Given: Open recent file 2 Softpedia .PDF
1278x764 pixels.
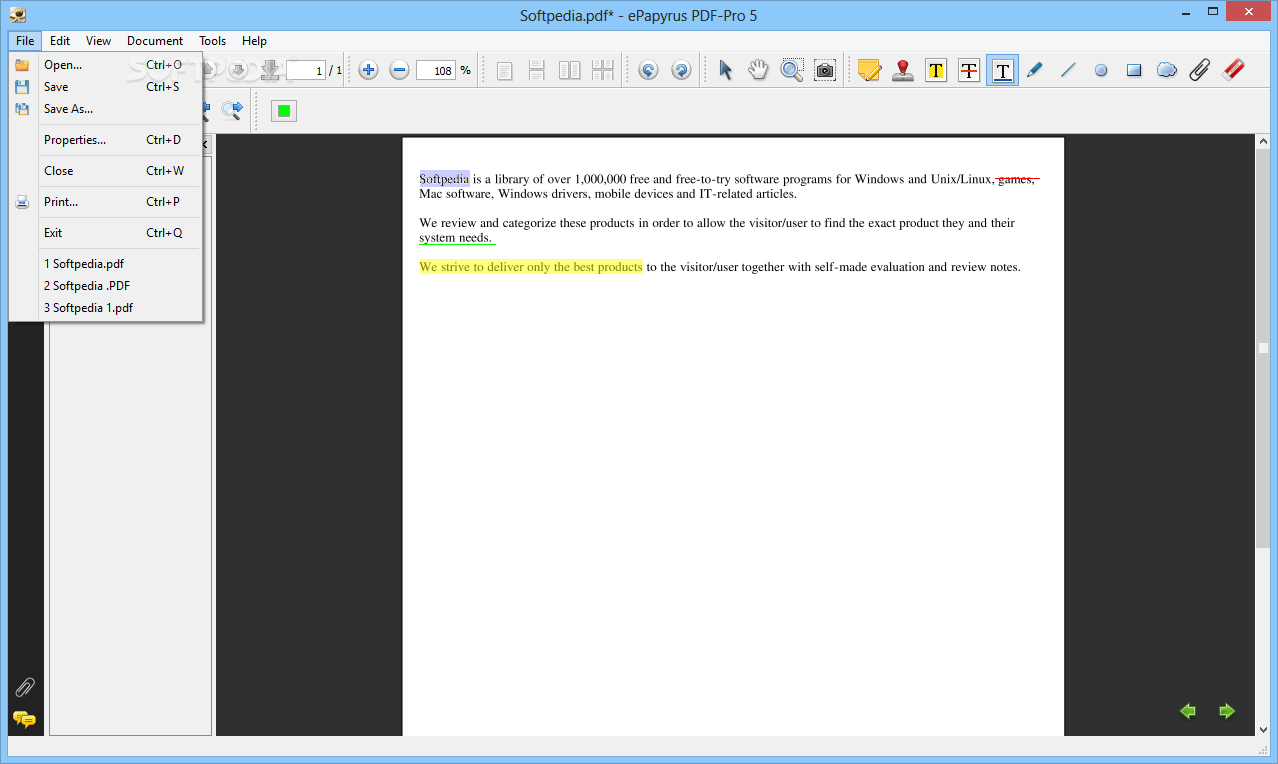Looking at the screenshot, I should tap(106, 286).
